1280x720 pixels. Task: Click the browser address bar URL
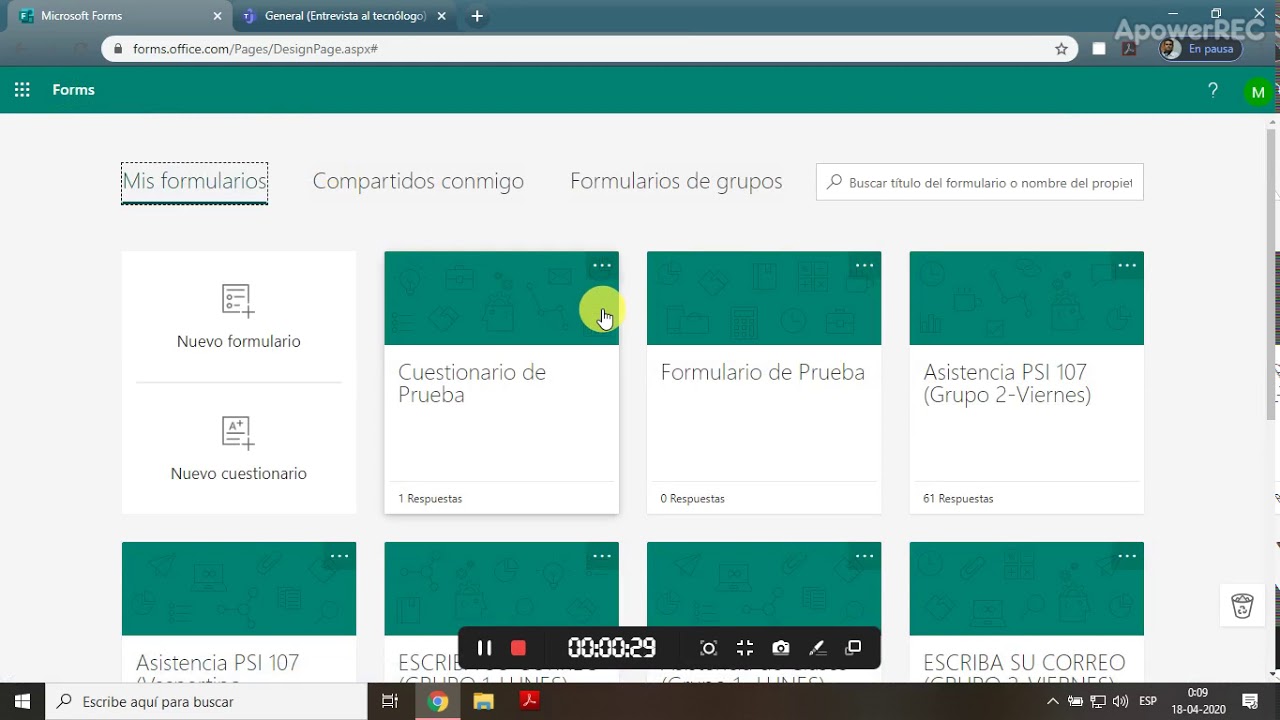[x=255, y=49]
